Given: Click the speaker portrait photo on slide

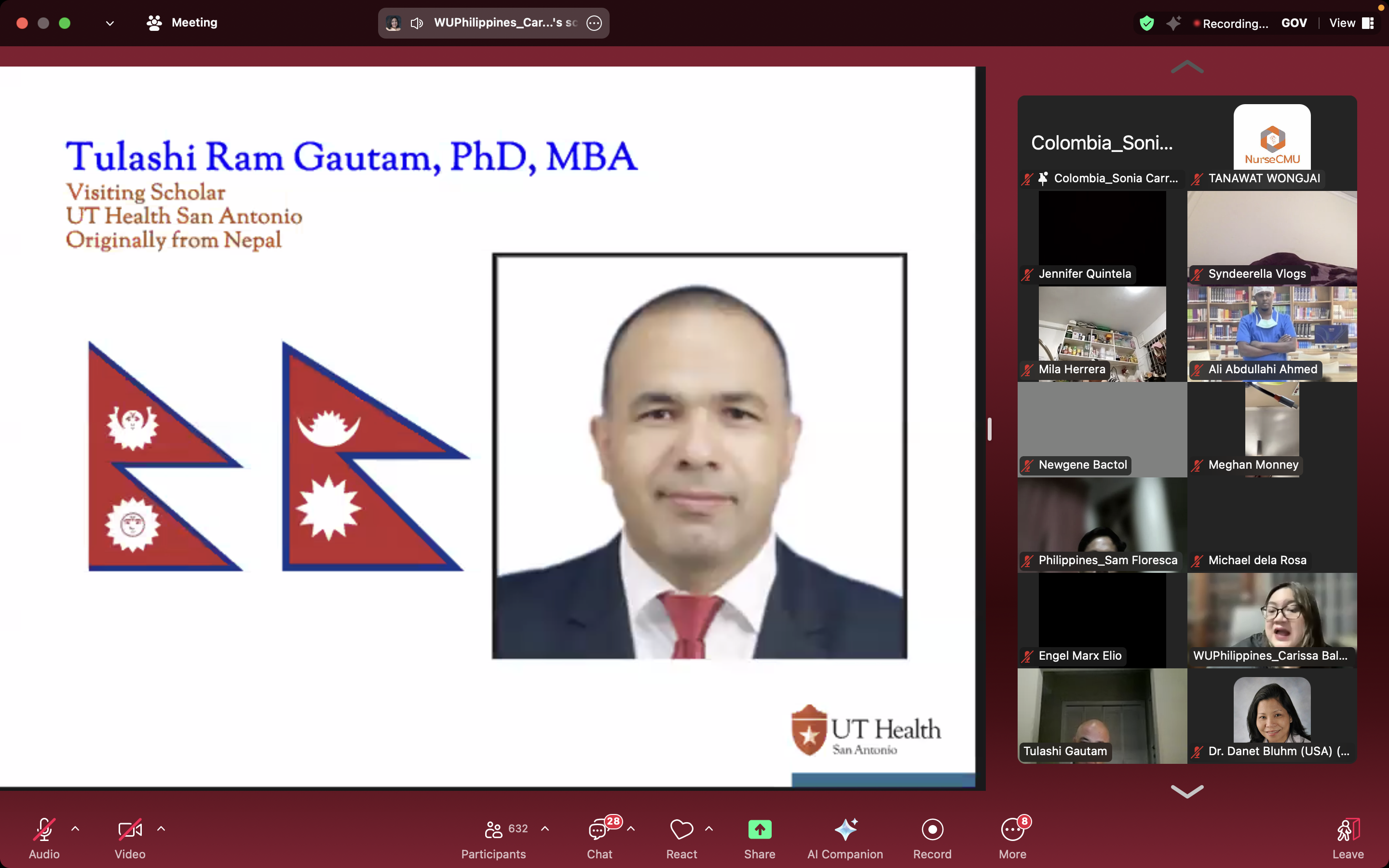Looking at the screenshot, I should (x=700, y=456).
